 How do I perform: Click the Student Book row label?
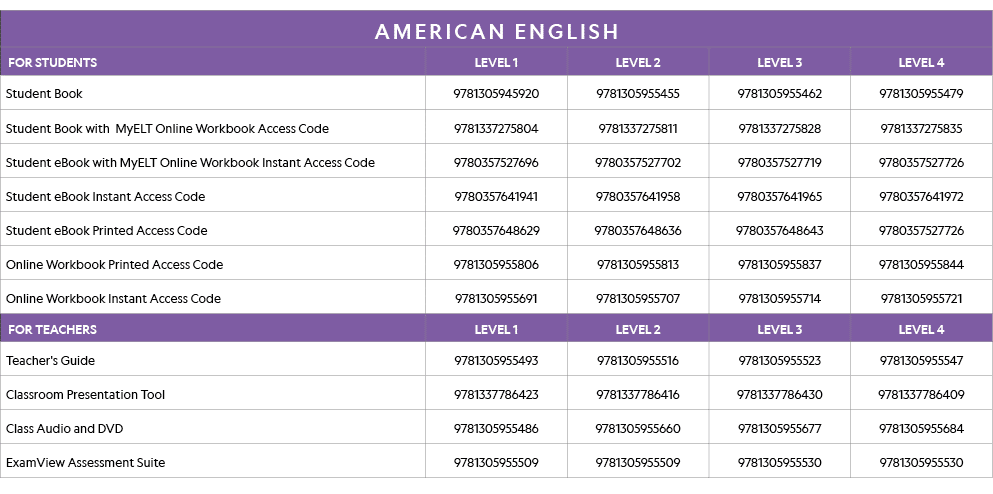point(44,94)
